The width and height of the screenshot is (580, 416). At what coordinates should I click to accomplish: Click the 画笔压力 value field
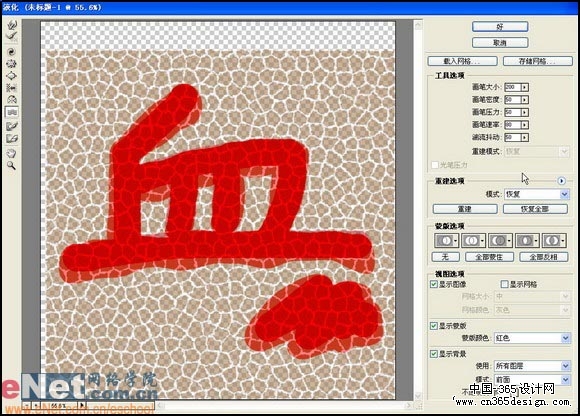click(513, 112)
